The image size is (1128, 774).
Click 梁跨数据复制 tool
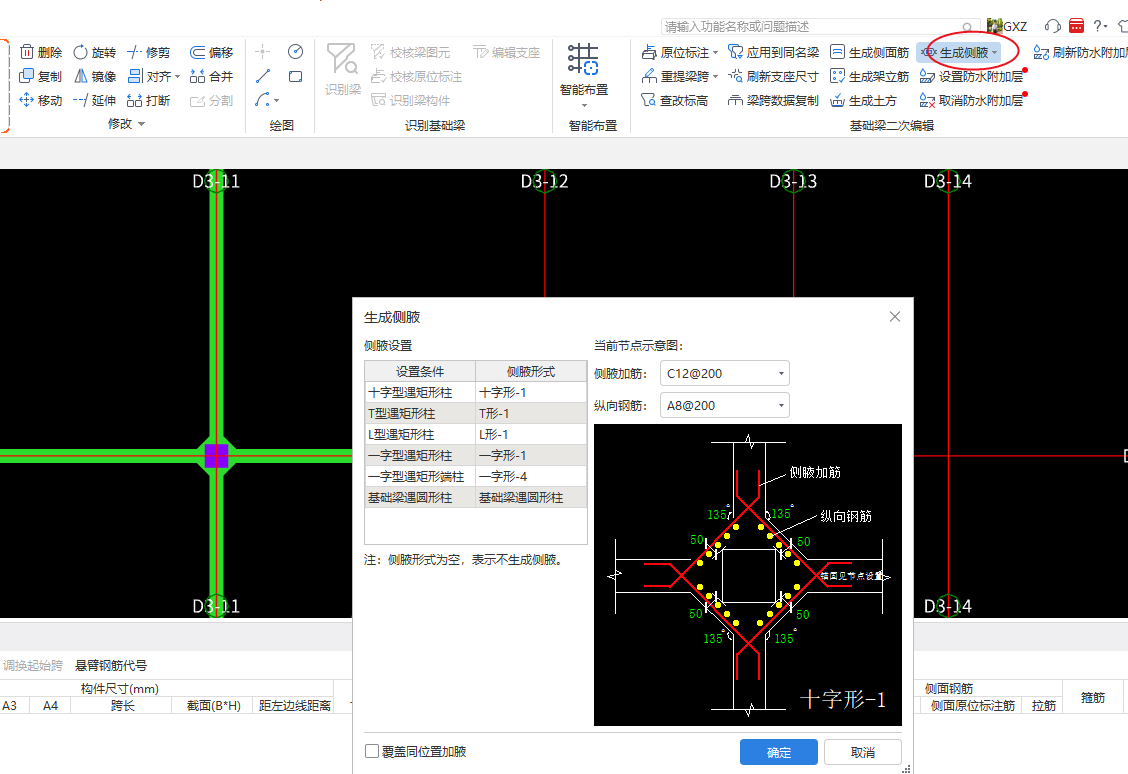coord(773,101)
